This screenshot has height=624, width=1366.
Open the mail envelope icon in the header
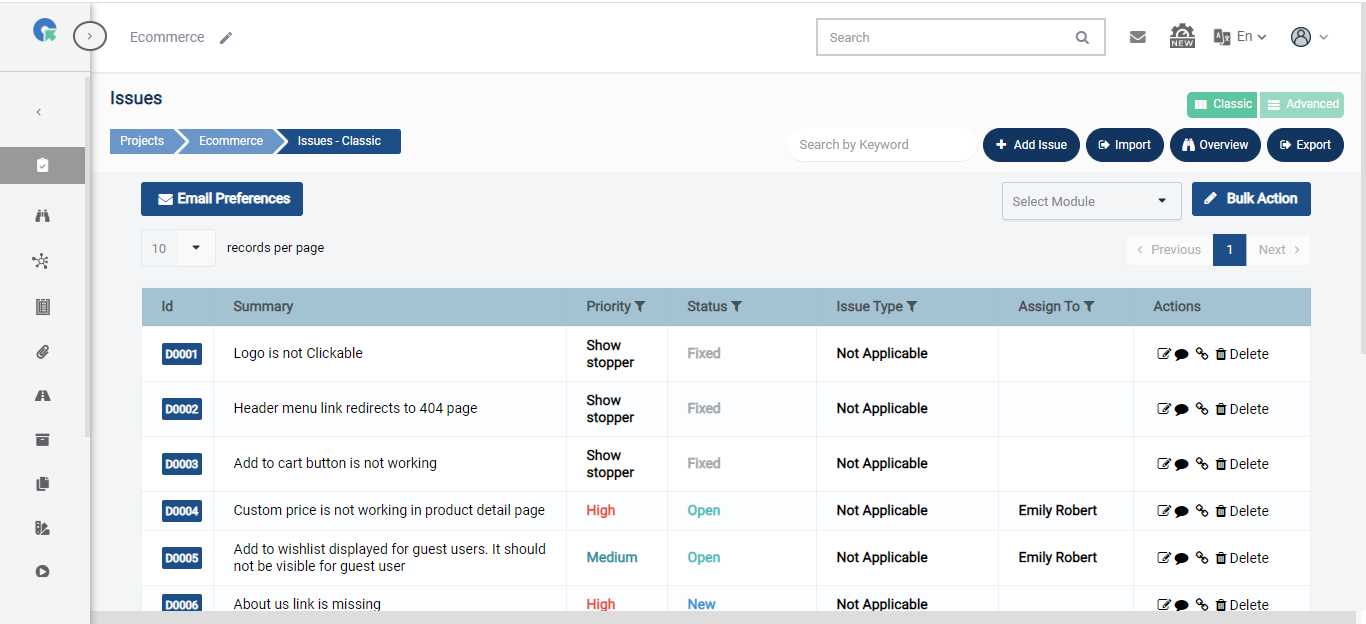click(1138, 37)
